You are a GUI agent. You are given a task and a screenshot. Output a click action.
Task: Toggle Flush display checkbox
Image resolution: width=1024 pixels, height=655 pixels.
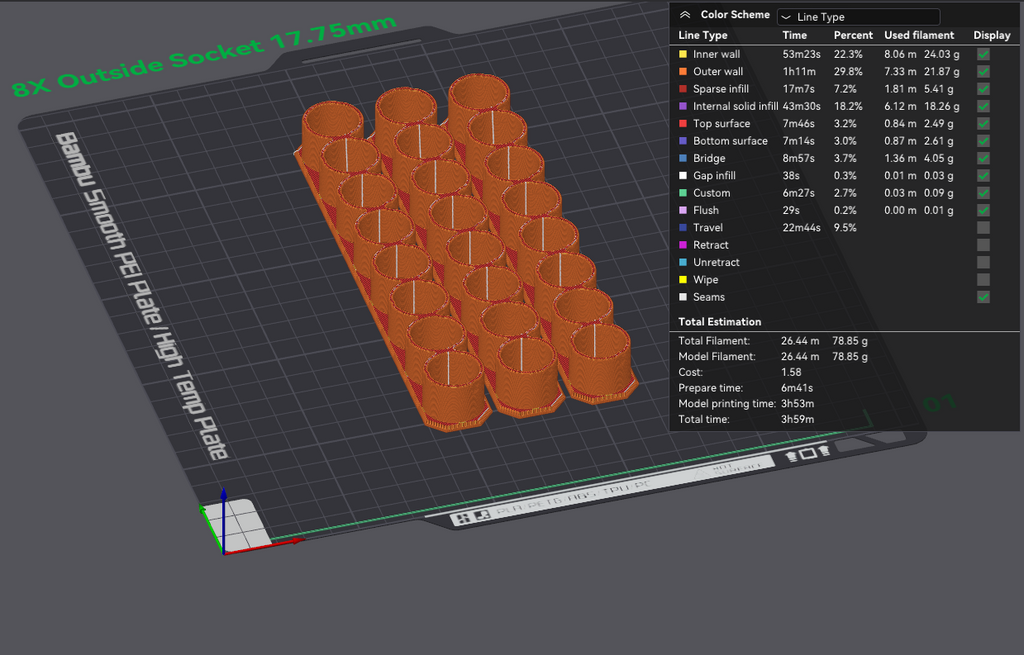coord(983,210)
